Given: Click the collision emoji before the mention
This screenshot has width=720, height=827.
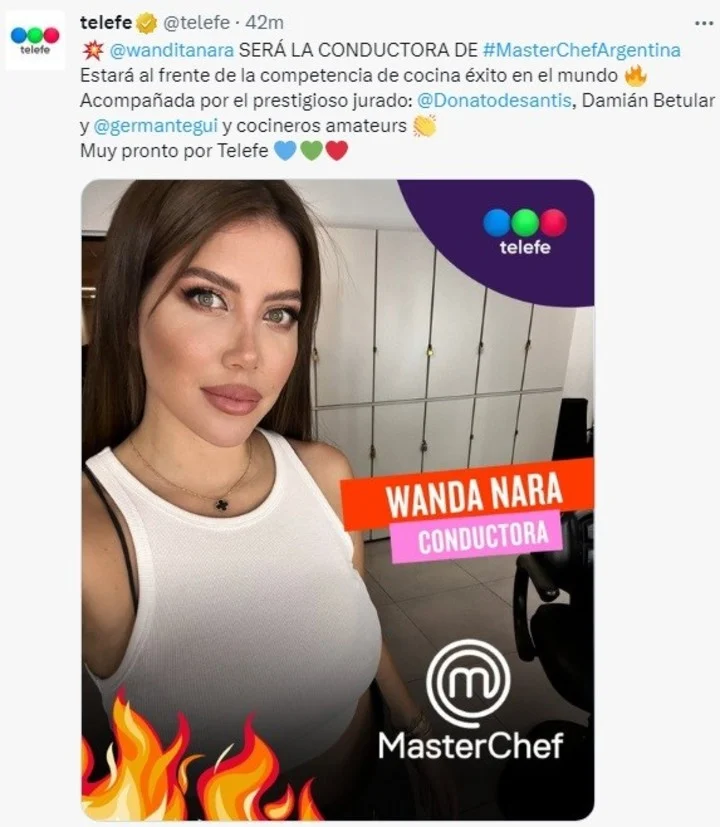Looking at the screenshot, I should coord(93,51).
